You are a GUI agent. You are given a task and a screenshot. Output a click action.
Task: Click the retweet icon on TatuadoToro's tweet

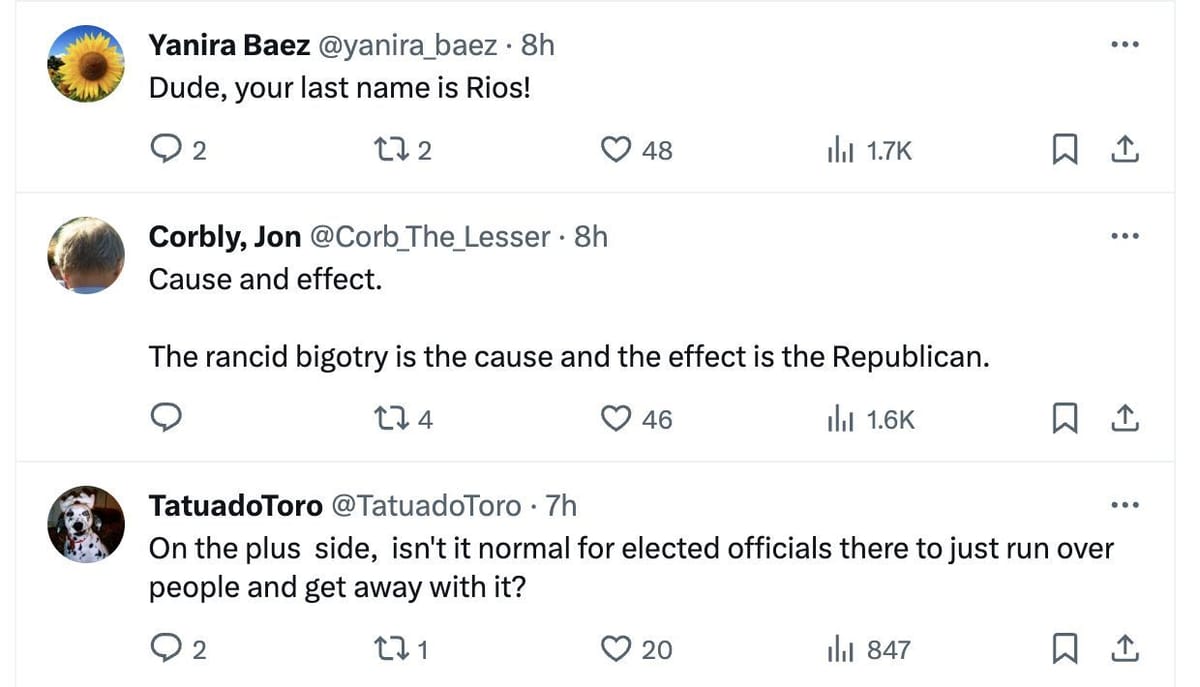tap(392, 649)
